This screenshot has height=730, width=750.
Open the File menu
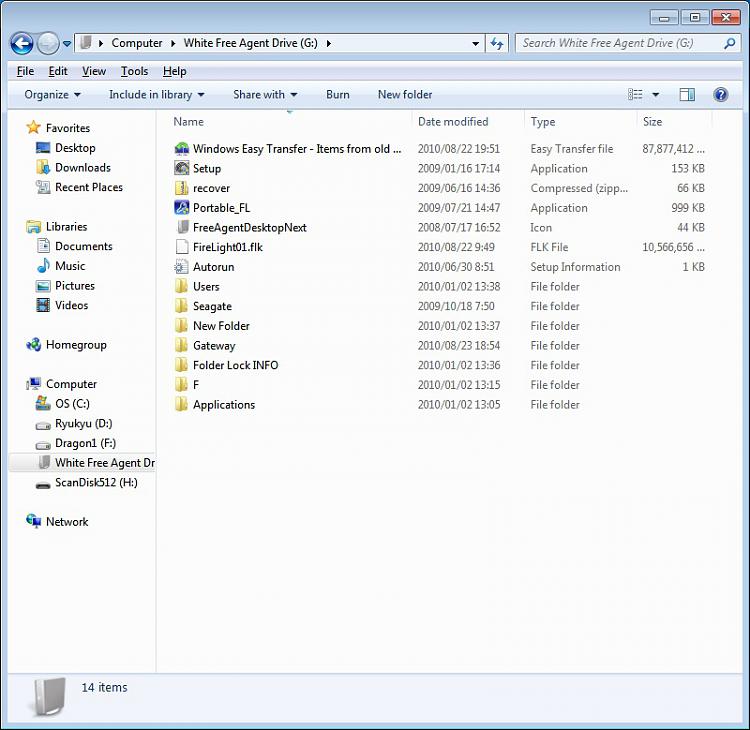[25, 71]
